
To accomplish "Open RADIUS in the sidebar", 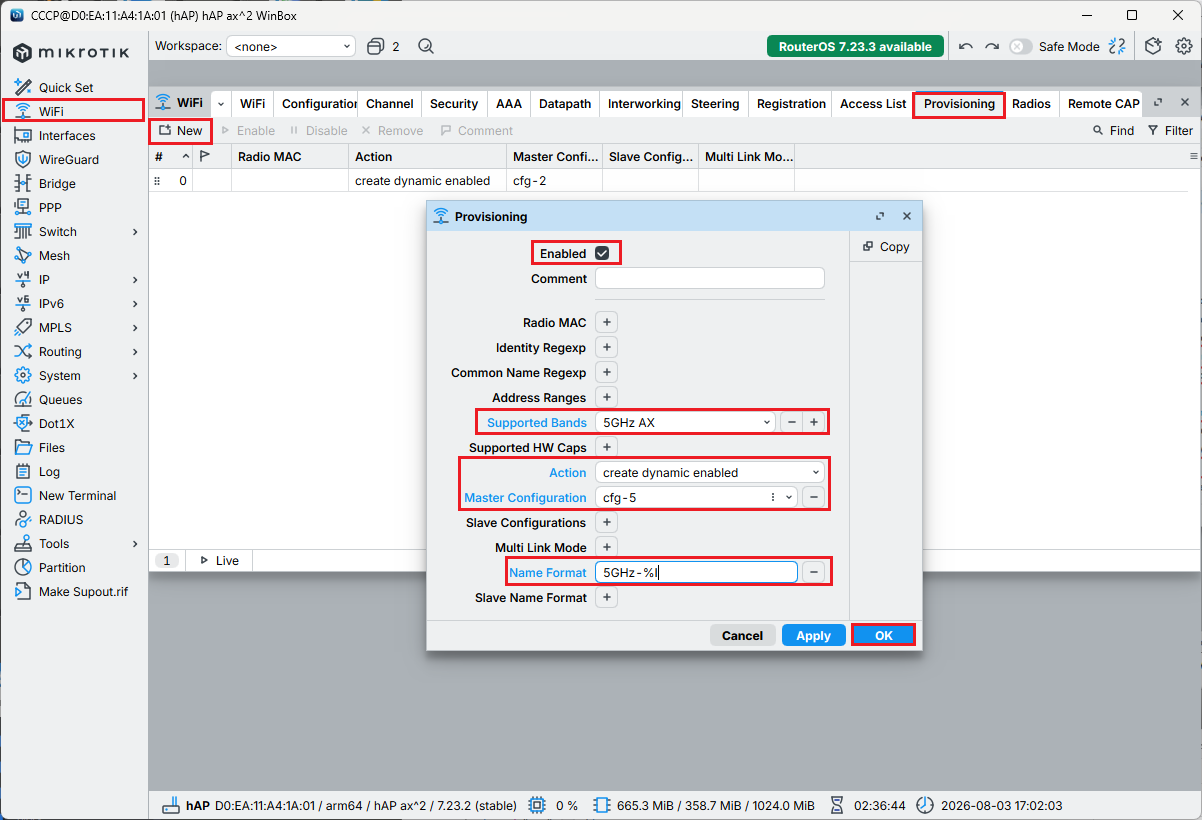I will pyautogui.click(x=61, y=519).
